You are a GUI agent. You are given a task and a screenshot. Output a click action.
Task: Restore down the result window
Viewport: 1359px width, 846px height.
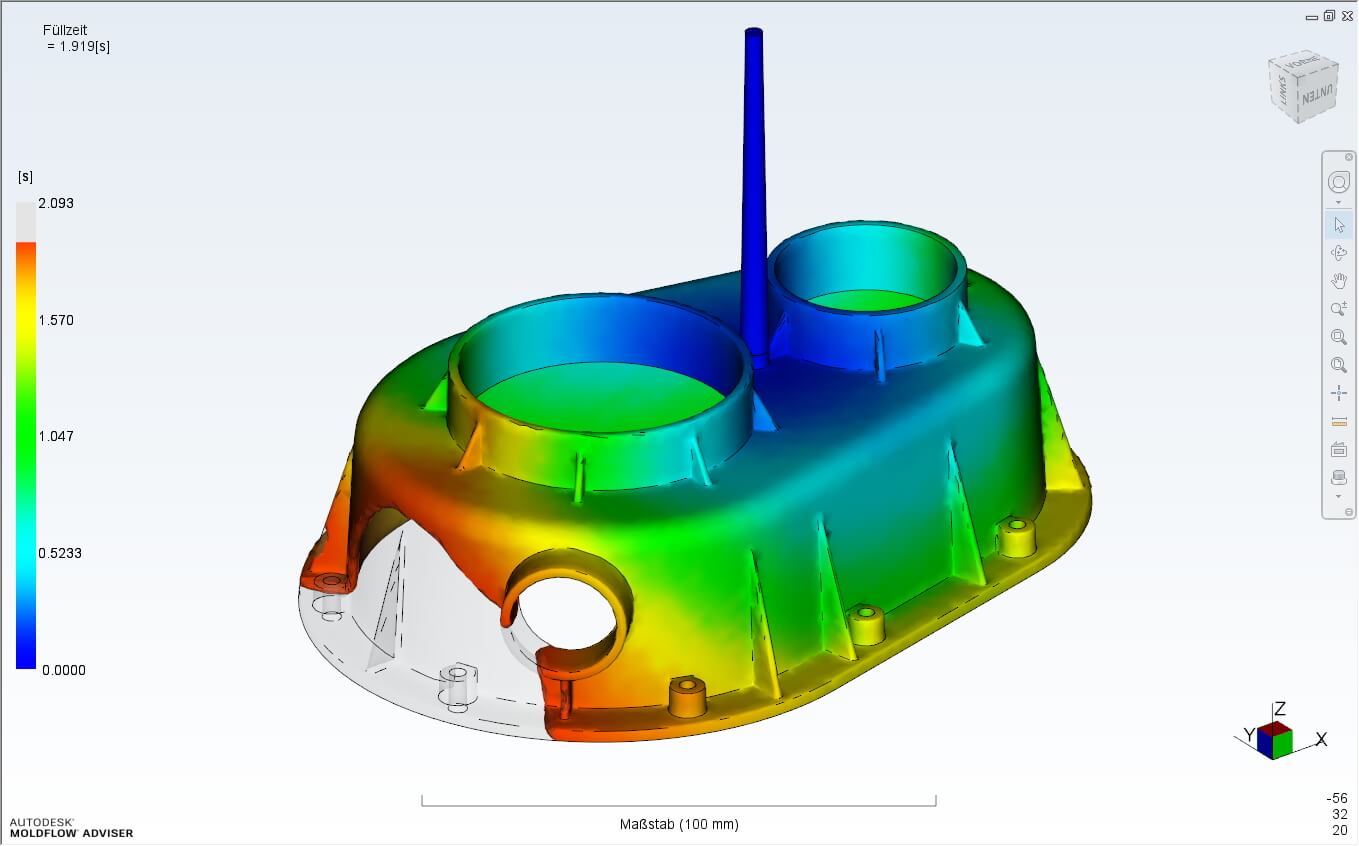1329,16
